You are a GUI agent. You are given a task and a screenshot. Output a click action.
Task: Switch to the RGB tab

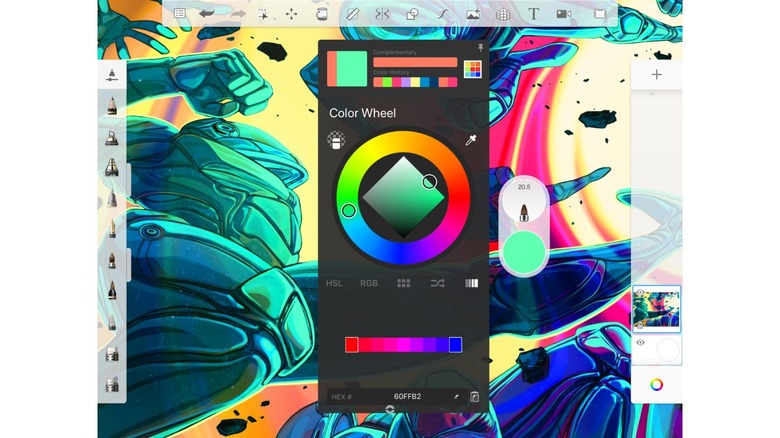(369, 283)
